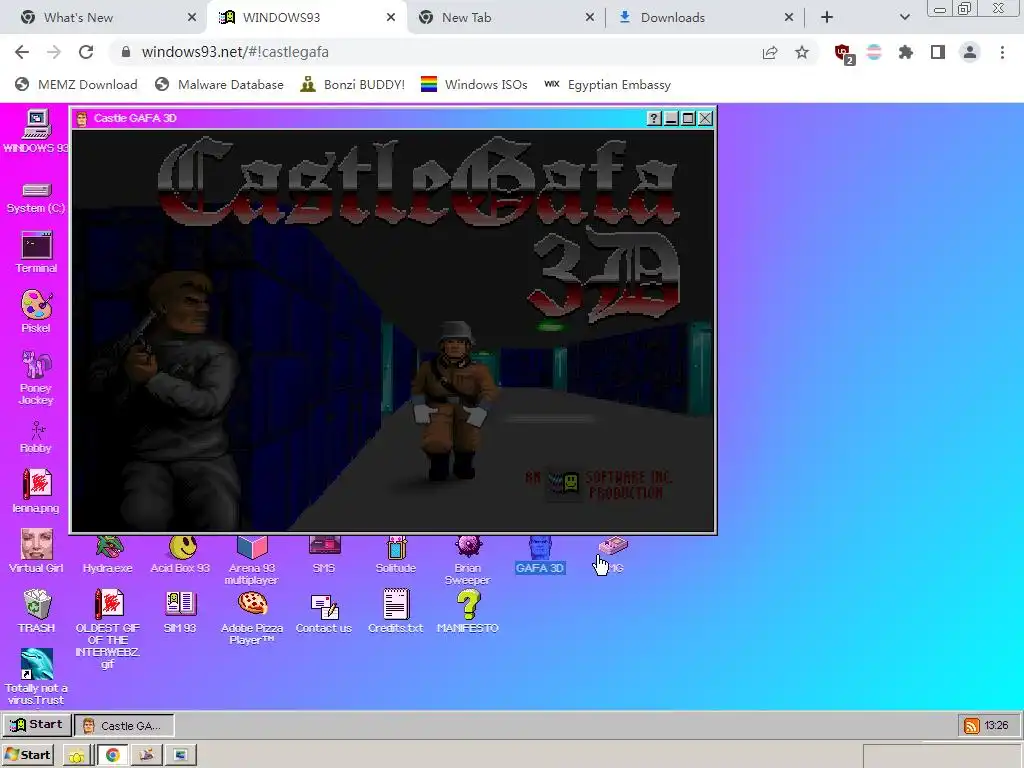1024x768 pixels.
Task: Open Adobe Pizza Player icon
Action: pyautogui.click(x=252, y=617)
